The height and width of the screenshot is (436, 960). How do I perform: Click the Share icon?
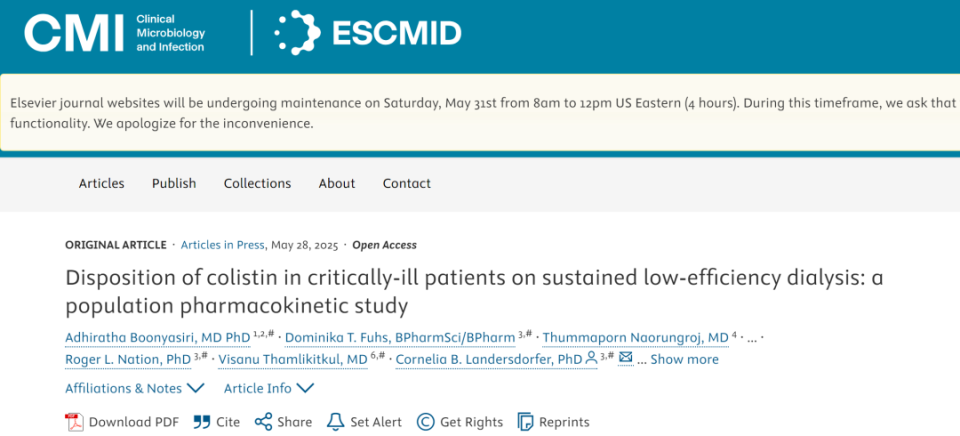[x=264, y=422]
